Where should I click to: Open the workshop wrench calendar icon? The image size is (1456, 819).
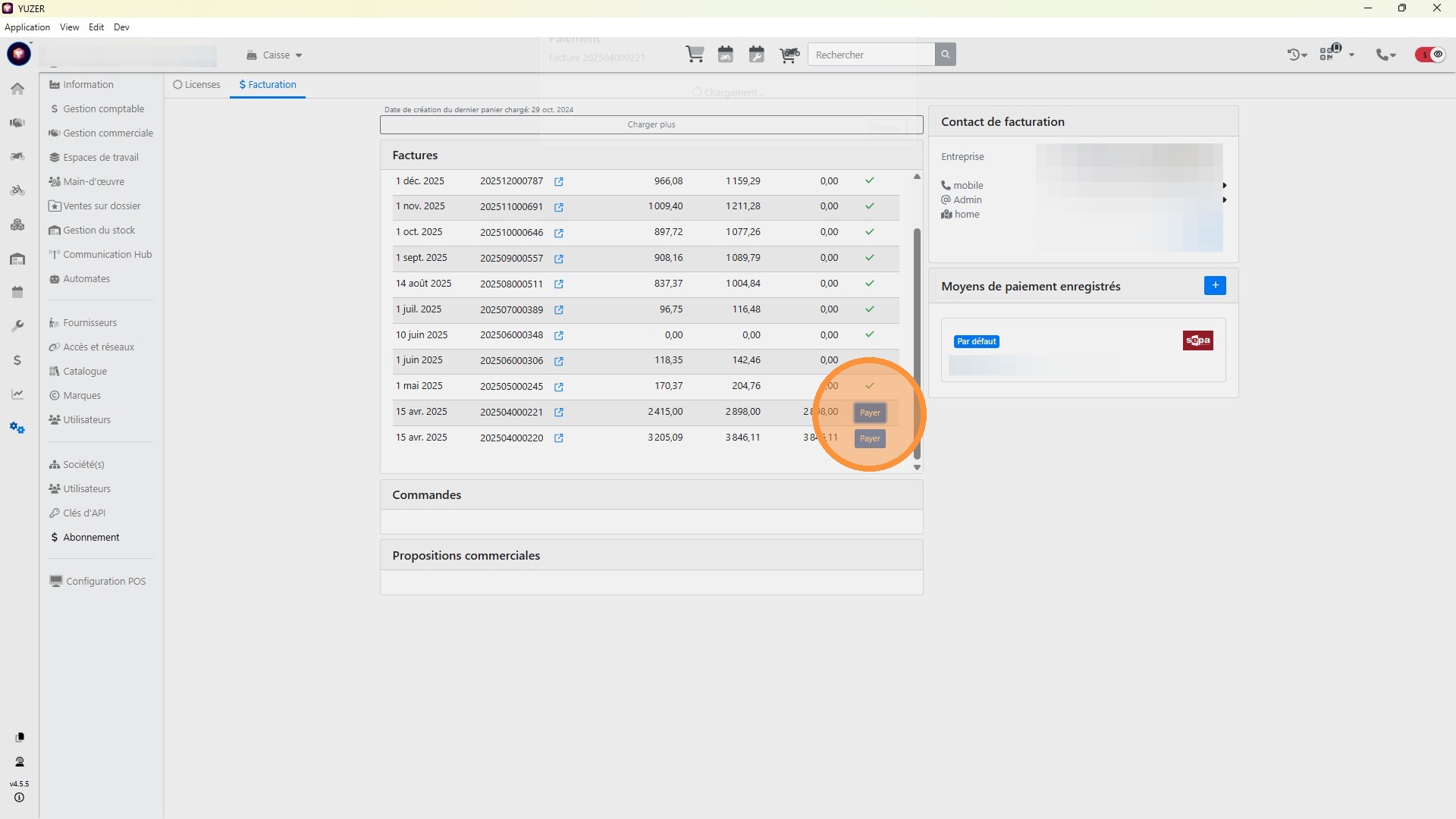click(x=757, y=55)
